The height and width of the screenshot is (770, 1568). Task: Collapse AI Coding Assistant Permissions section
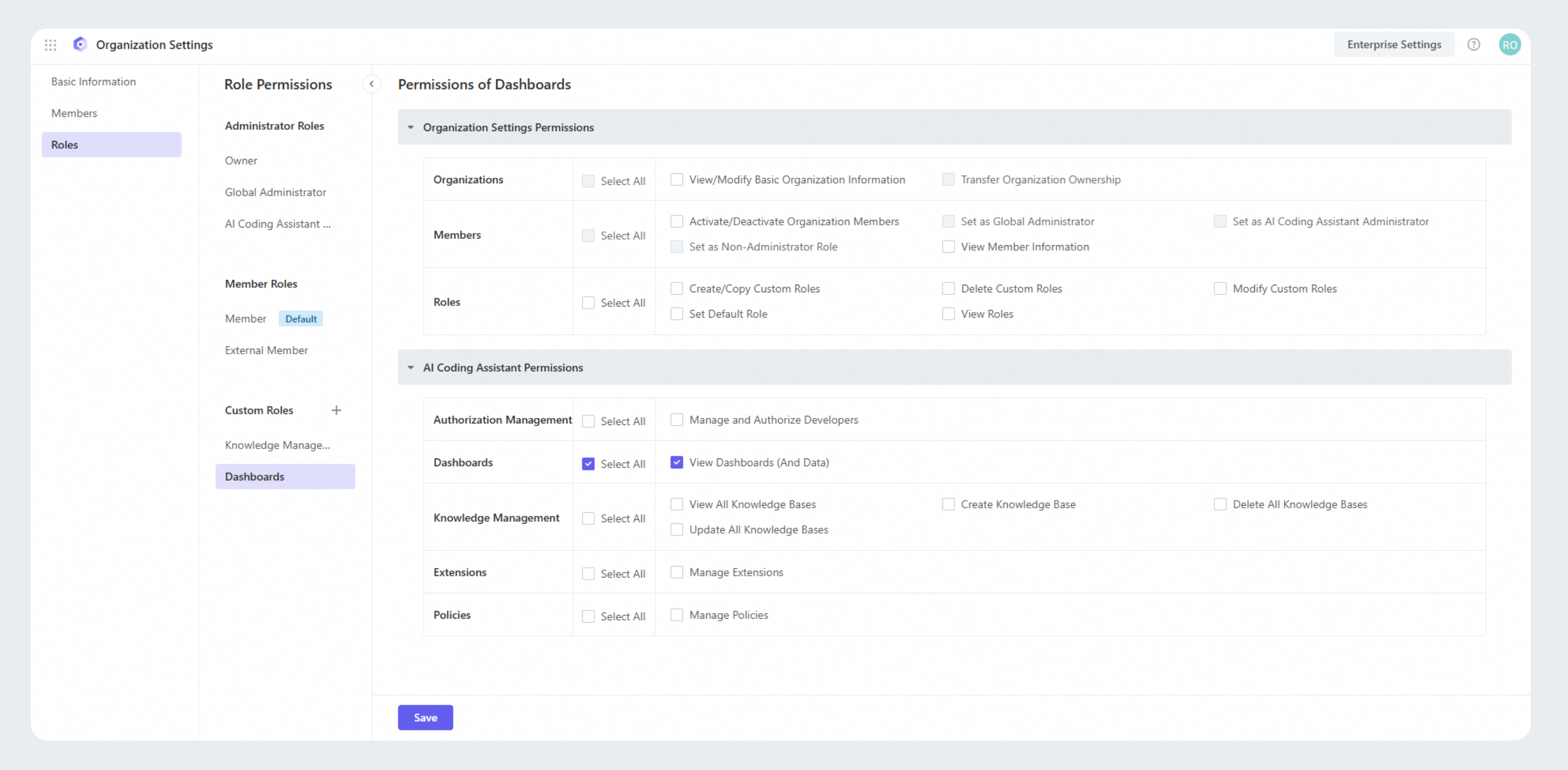pos(411,367)
